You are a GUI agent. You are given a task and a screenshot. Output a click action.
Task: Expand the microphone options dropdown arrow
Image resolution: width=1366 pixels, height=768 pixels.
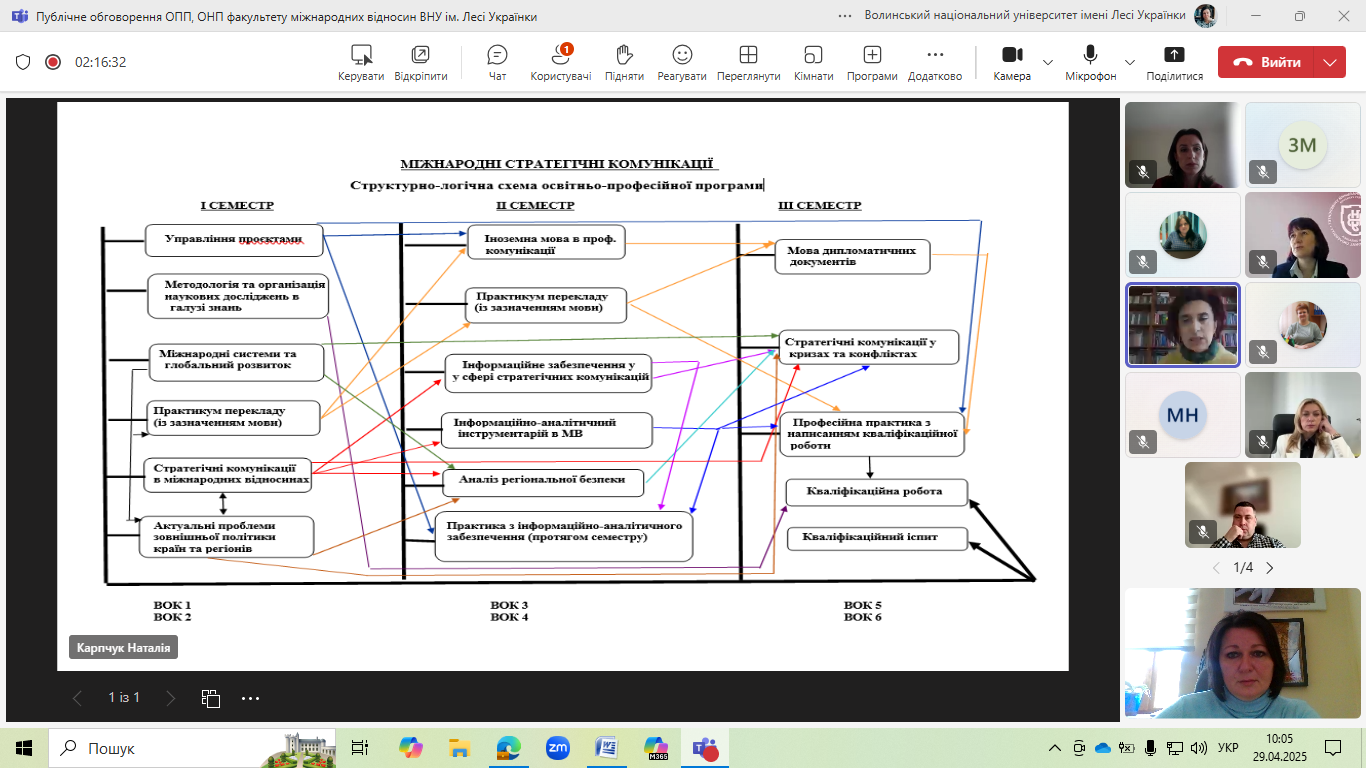pos(1130,62)
